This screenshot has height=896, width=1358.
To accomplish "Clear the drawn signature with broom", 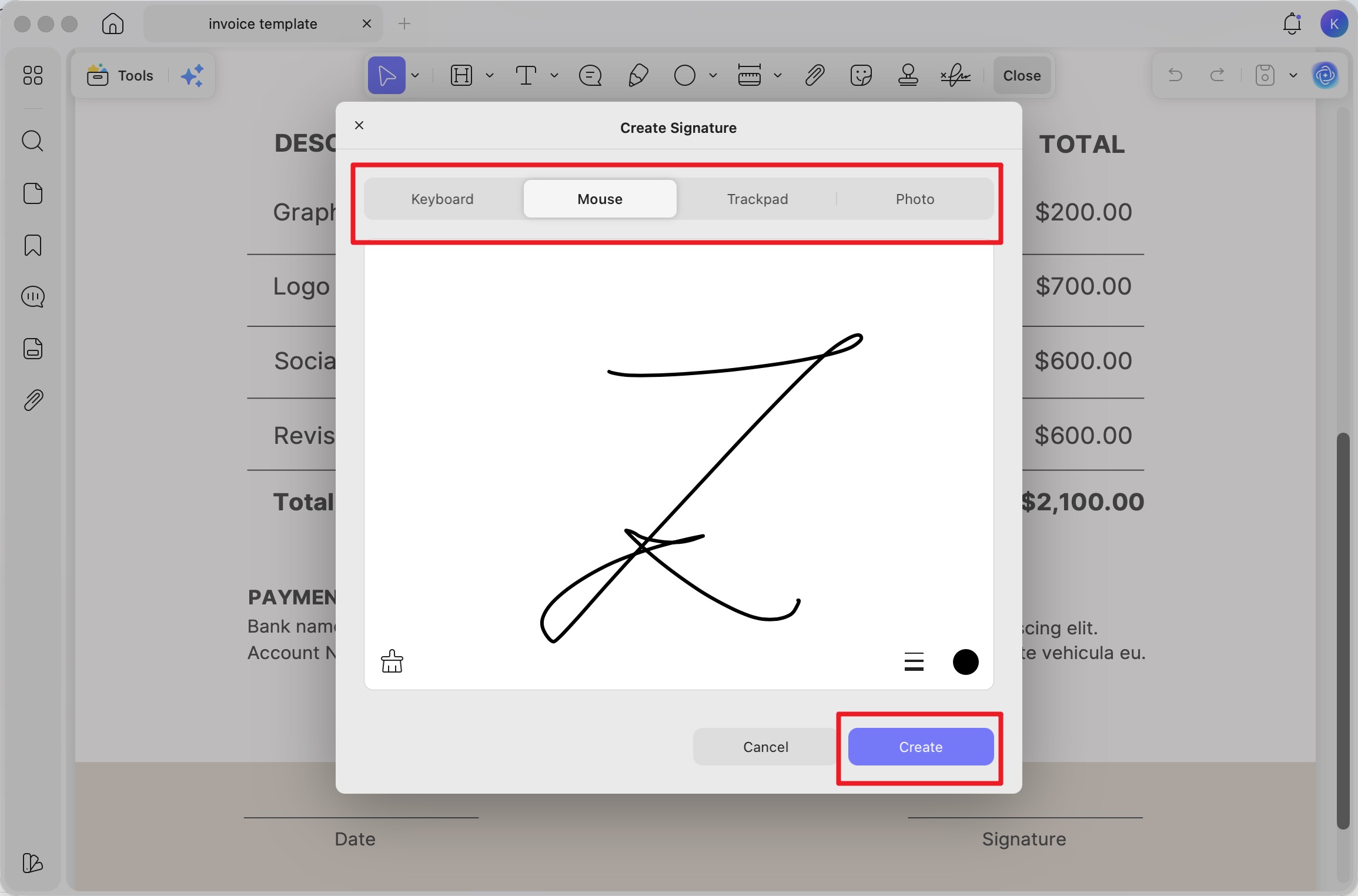I will (392, 661).
